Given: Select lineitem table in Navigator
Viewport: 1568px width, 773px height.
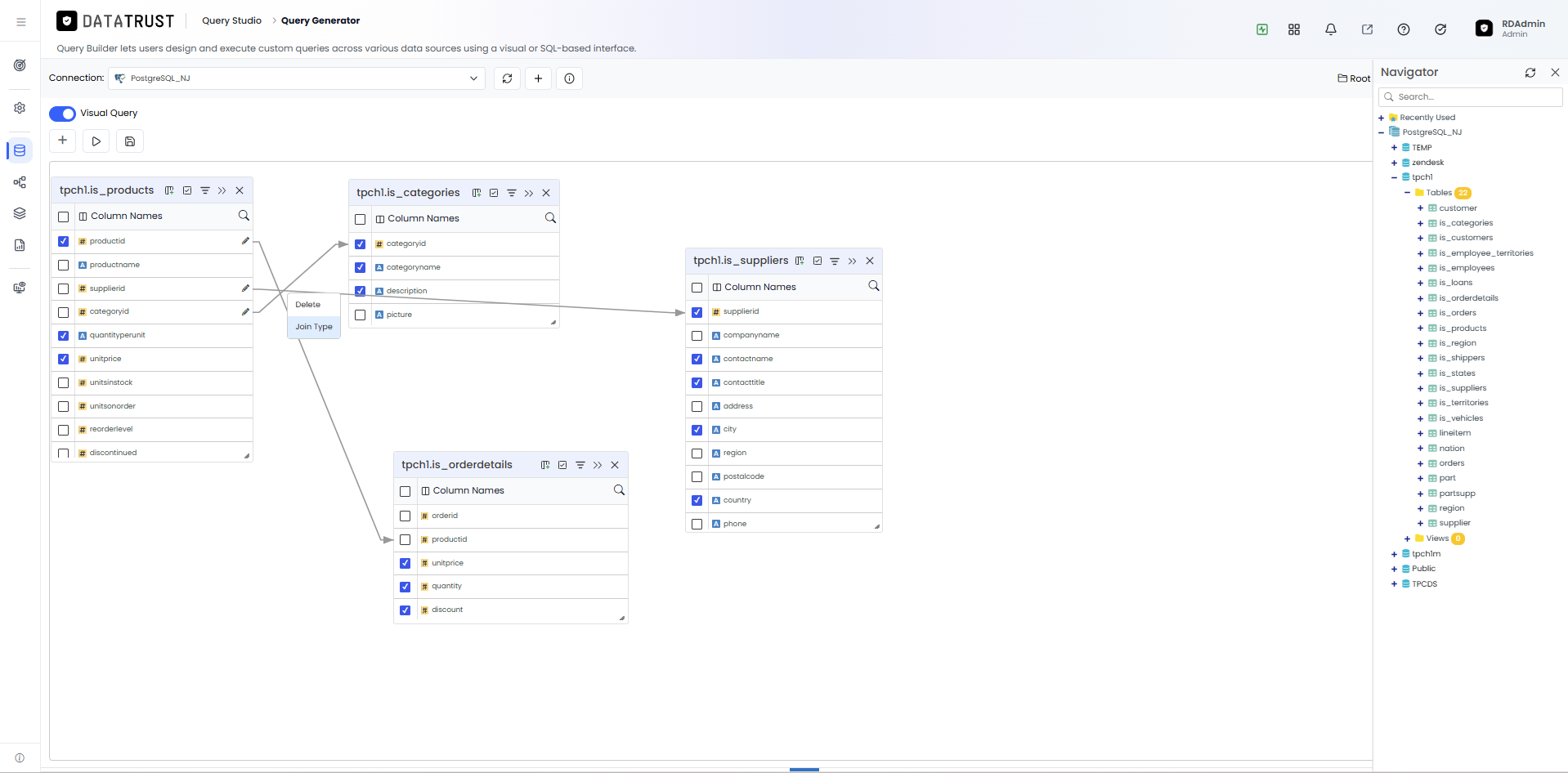Looking at the screenshot, I should [x=1455, y=433].
